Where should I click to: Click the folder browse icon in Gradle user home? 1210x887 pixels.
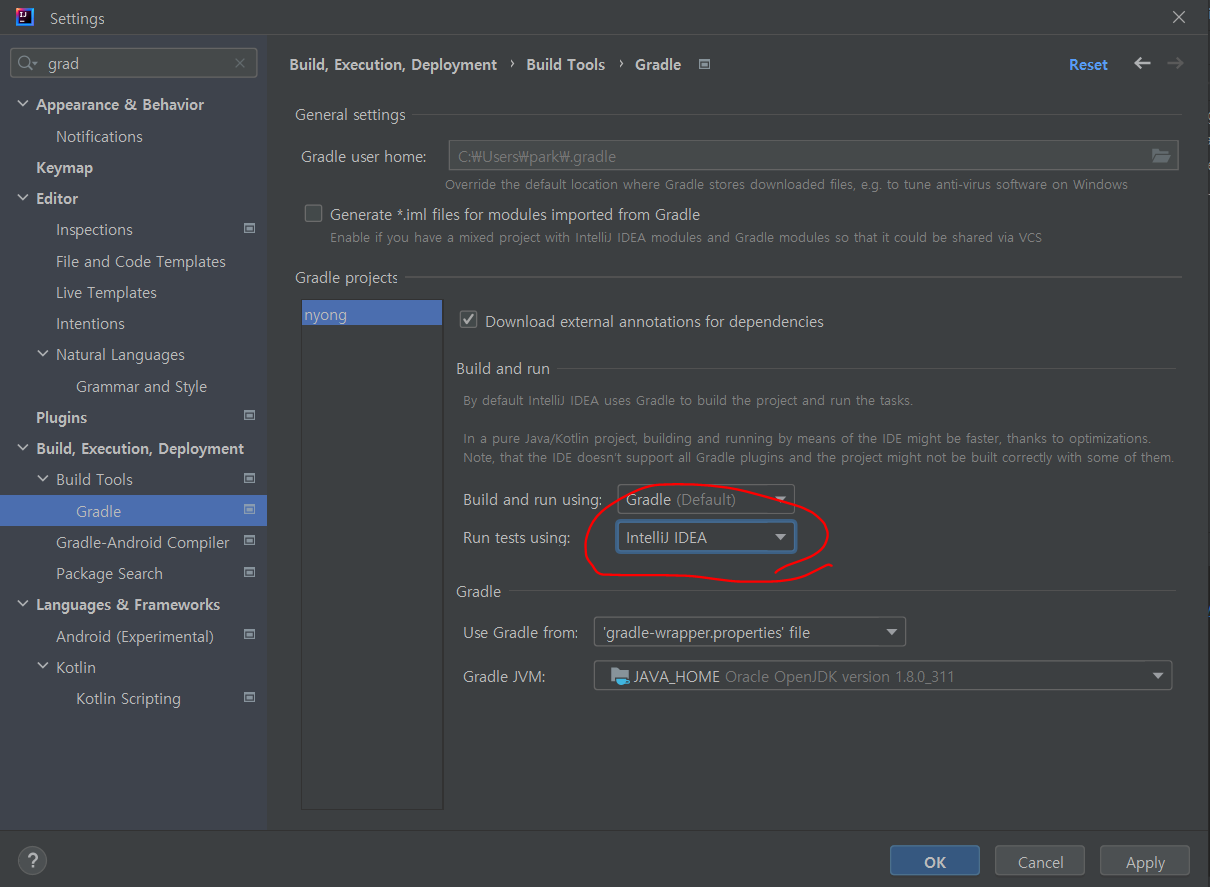(1160, 156)
